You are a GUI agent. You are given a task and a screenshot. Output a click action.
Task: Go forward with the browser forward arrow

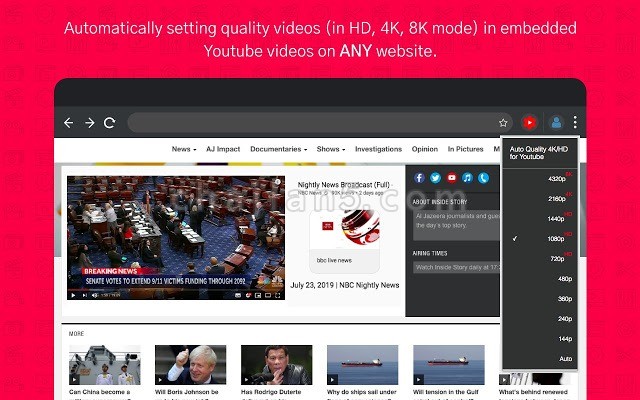89,122
